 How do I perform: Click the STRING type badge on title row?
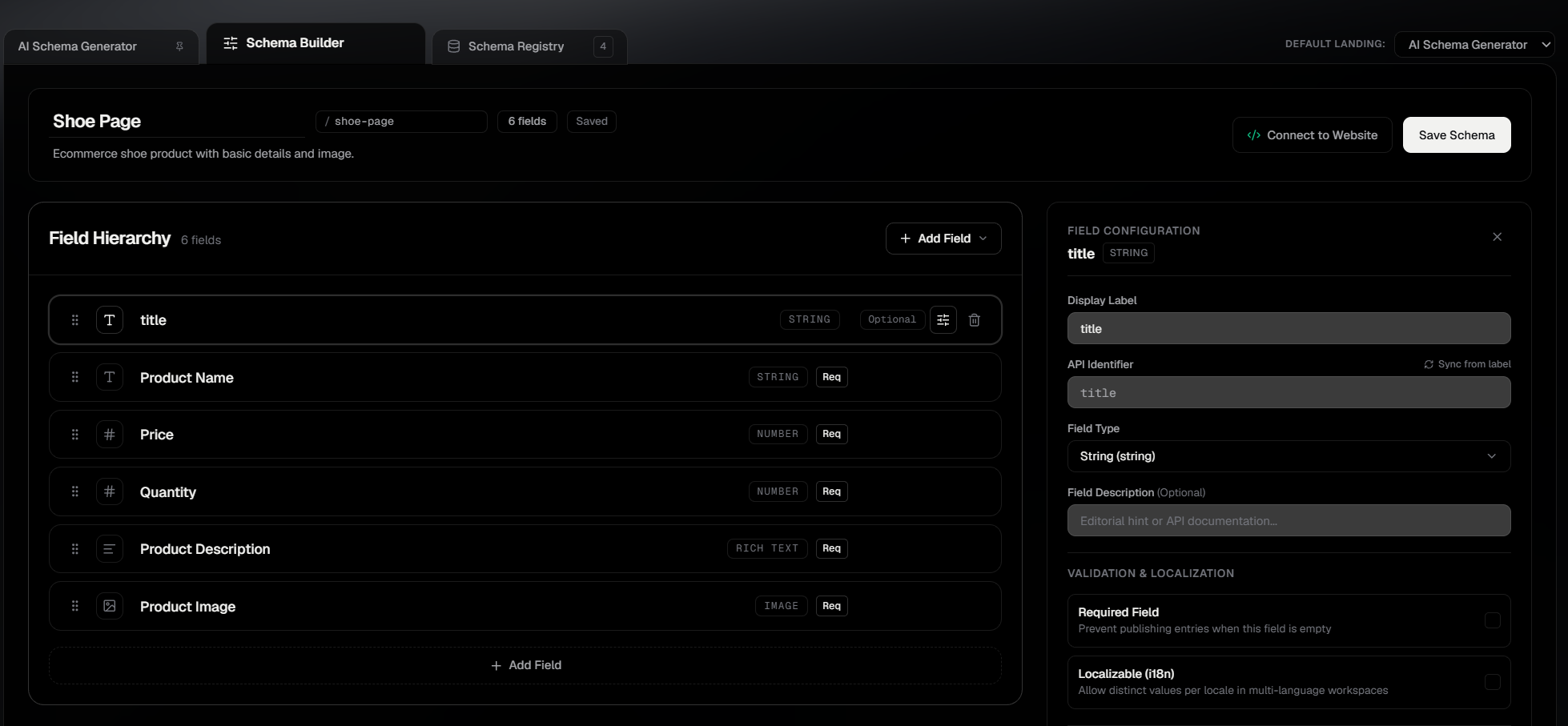point(810,319)
